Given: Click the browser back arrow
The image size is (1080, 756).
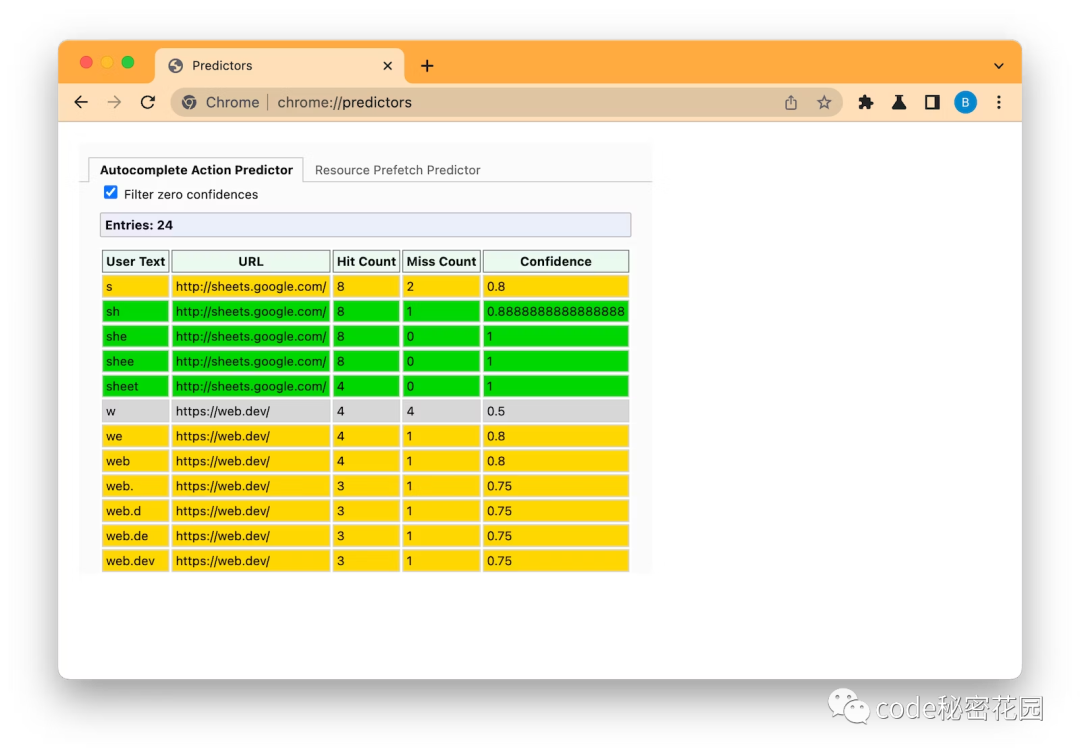Looking at the screenshot, I should click(x=81, y=102).
